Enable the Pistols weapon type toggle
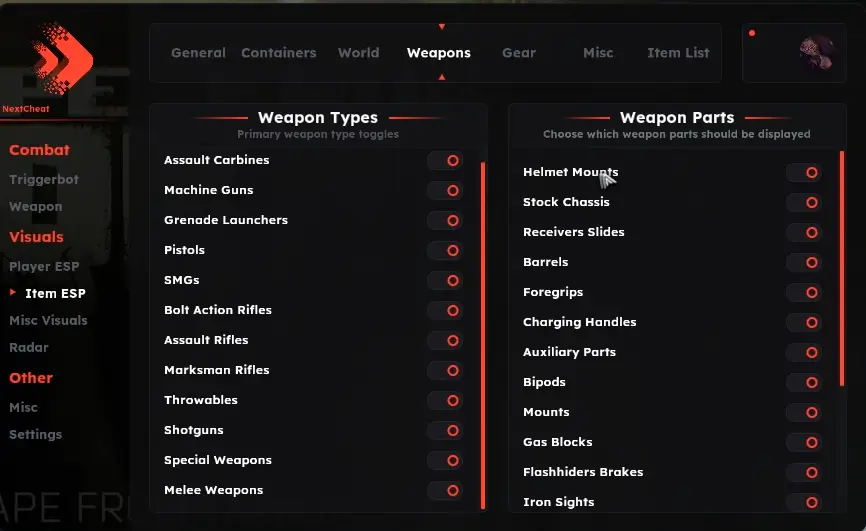The width and height of the screenshot is (866, 531). 445,250
